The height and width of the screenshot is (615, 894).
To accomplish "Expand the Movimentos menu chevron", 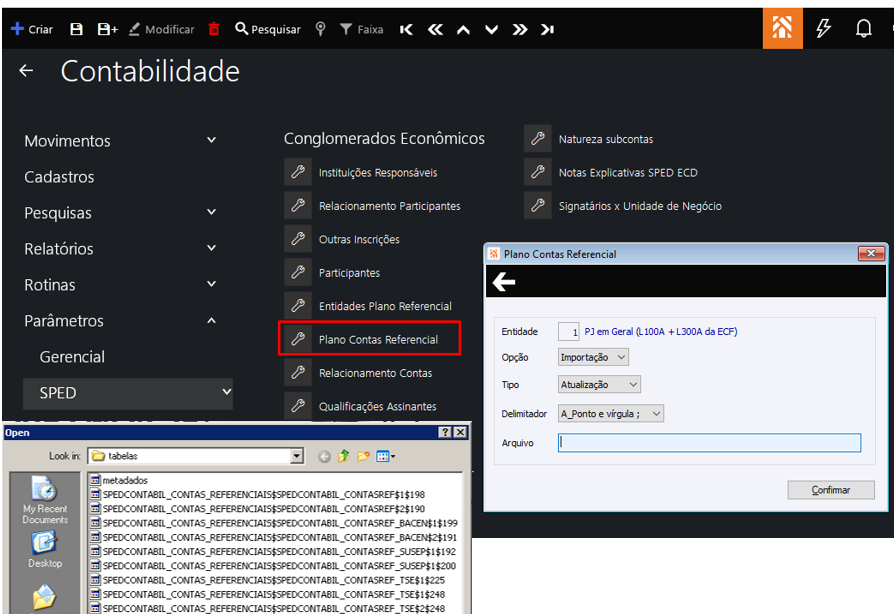I will pyautogui.click(x=212, y=140).
